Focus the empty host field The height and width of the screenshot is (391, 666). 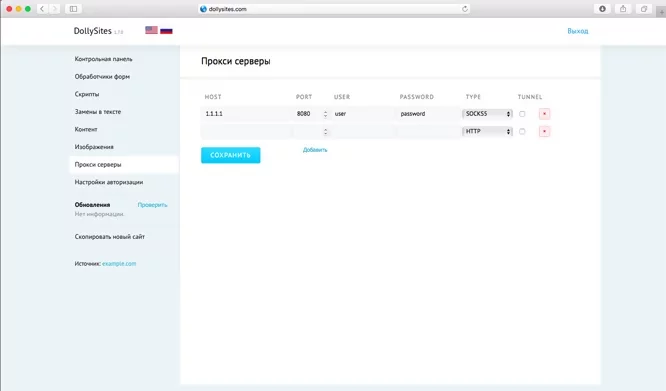pyautogui.click(x=246, y=132)
